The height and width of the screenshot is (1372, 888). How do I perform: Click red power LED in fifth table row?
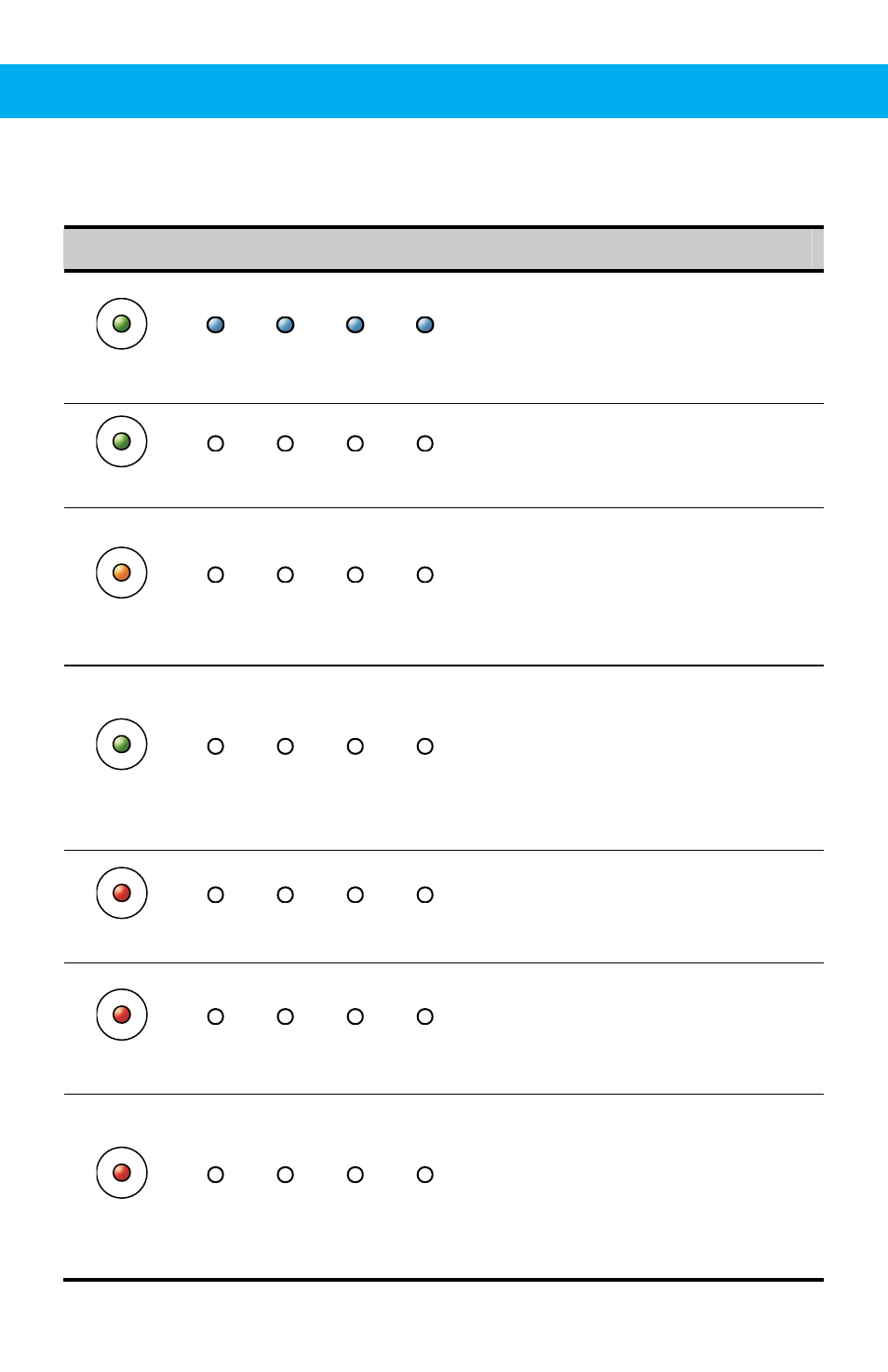122,893
